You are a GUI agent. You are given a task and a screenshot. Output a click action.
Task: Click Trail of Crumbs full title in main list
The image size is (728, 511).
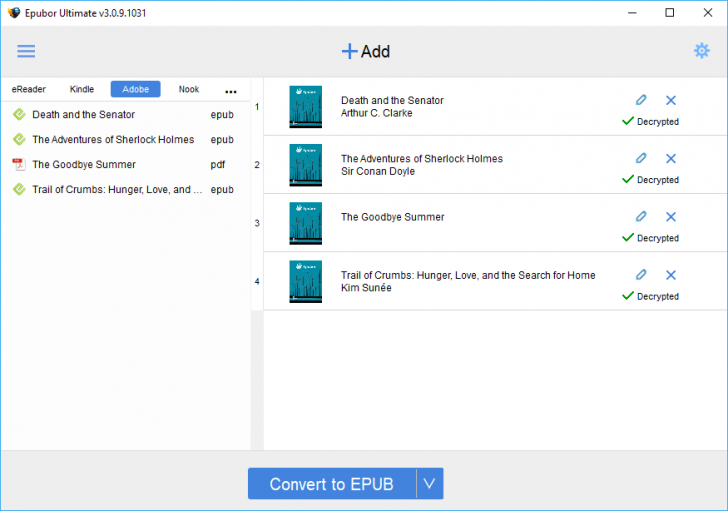[468, 275]
